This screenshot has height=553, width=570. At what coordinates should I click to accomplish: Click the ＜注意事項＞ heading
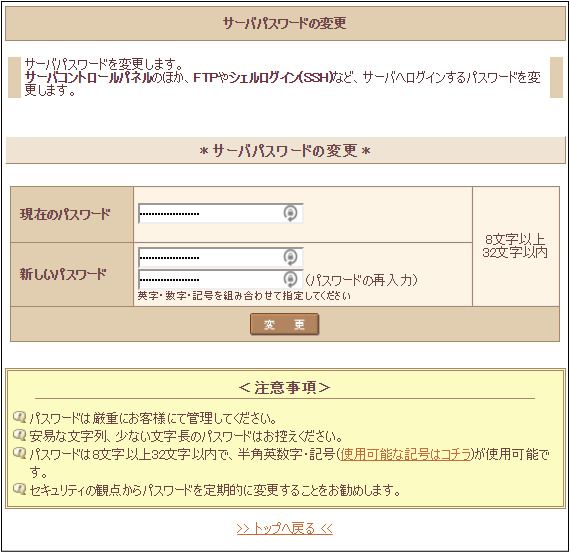[x=284, y=388]
